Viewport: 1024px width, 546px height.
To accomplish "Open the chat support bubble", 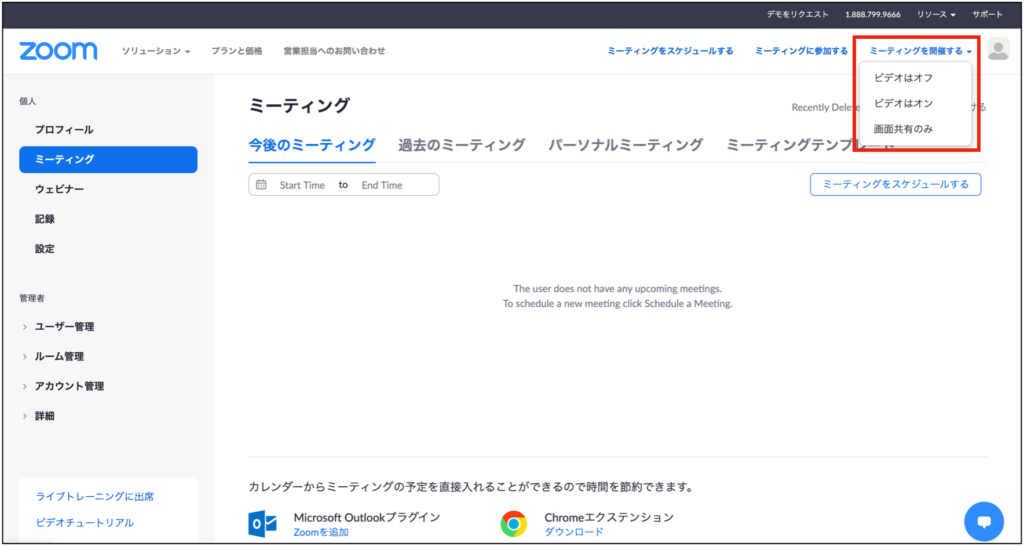I will click(983, 521).
